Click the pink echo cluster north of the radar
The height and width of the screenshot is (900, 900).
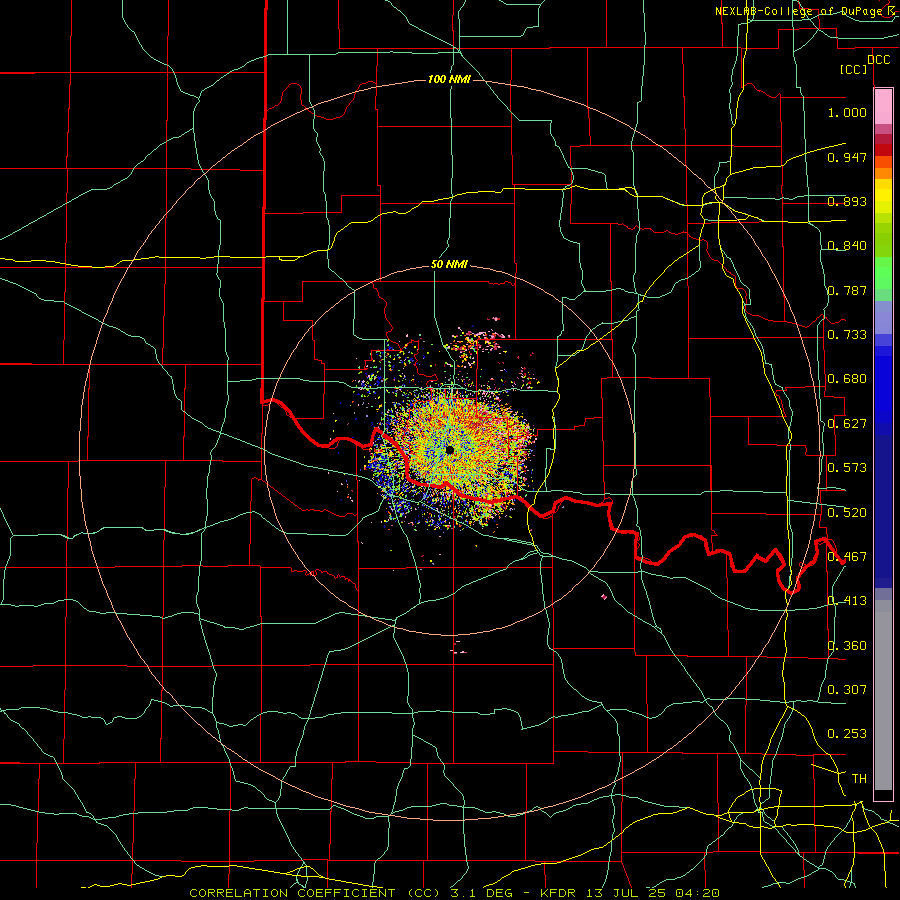pyautogui.click(x=476, y=341)
